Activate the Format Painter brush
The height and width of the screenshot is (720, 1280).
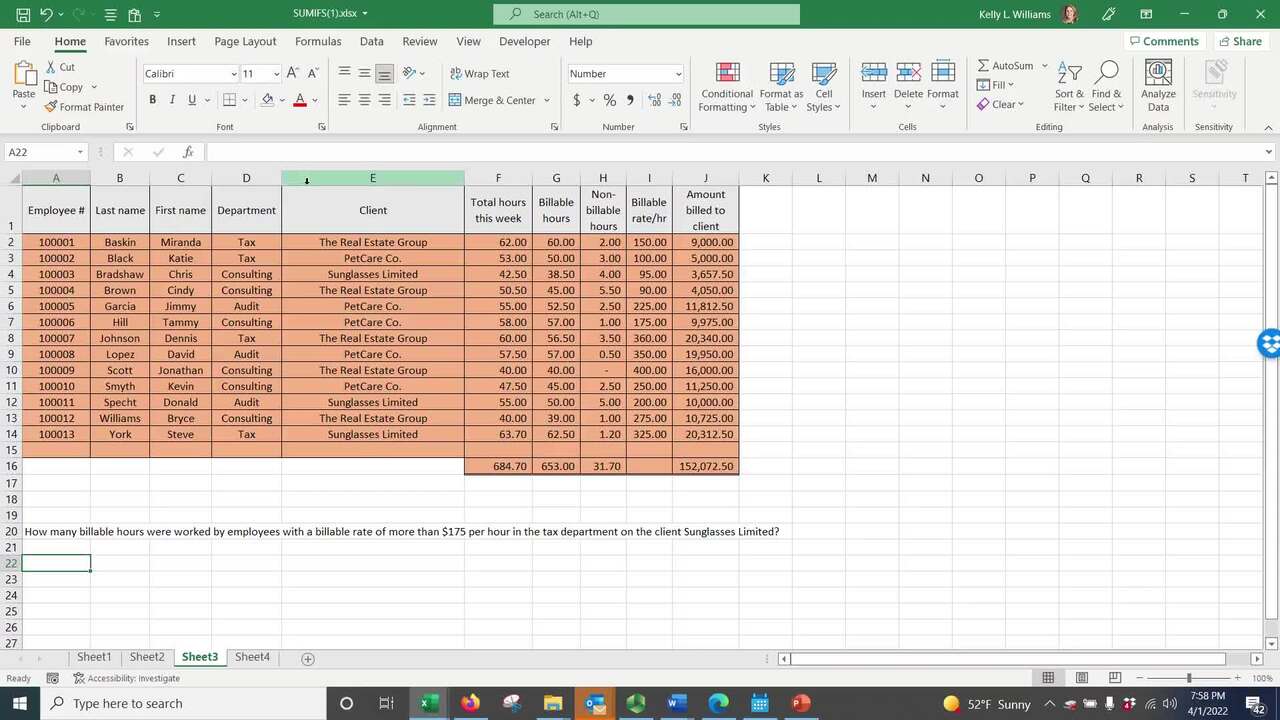[x=84, y=107]
